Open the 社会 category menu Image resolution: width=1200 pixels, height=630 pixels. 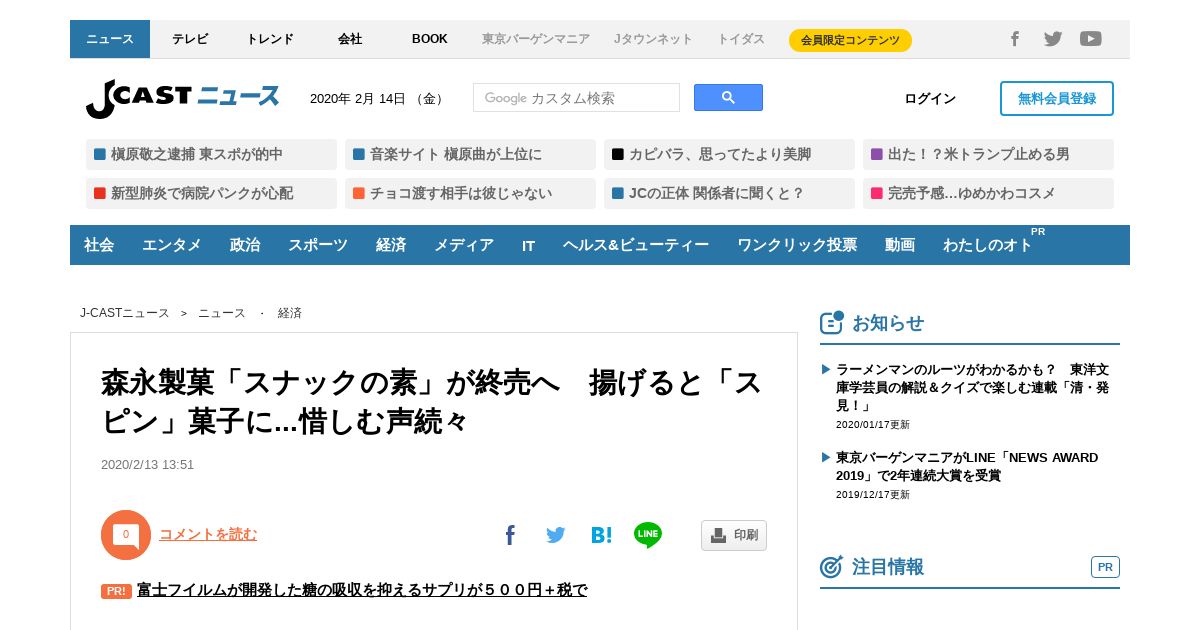(x=99, y=245)
